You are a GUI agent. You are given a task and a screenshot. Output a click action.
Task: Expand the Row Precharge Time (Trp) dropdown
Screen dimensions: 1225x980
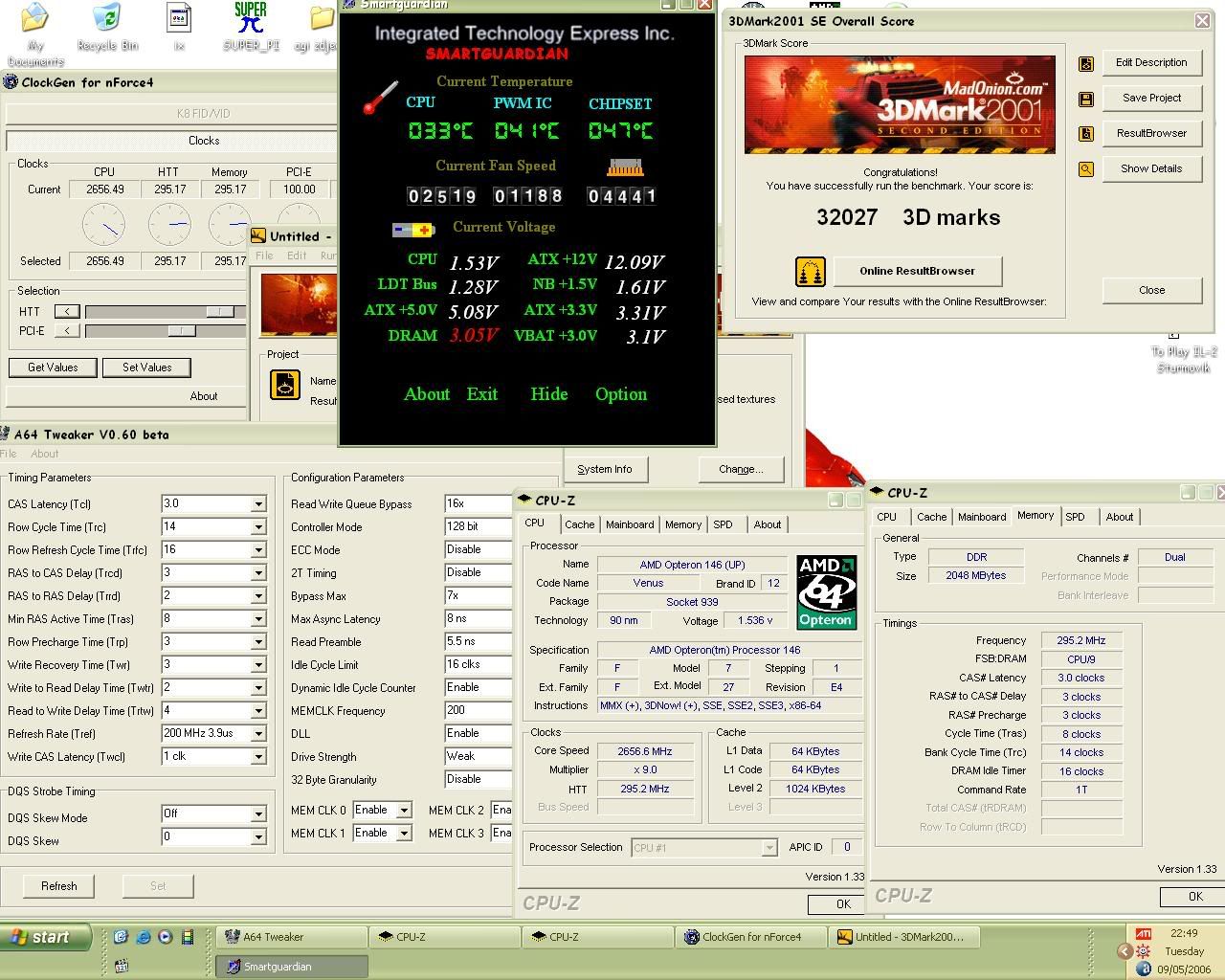258,642
